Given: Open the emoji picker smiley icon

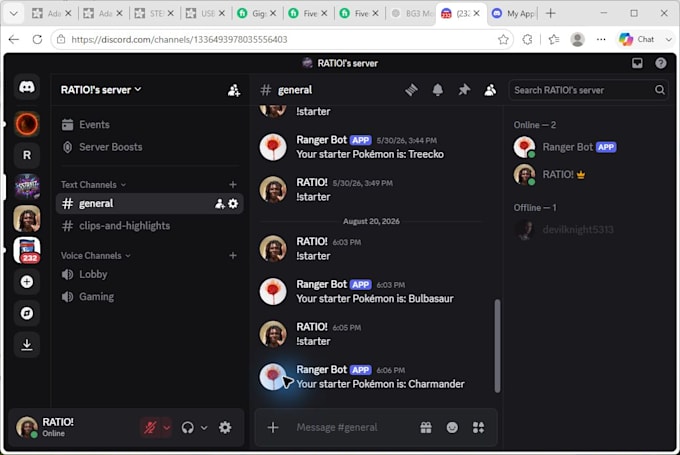Looking at the screenshot, I should [452, 428].
